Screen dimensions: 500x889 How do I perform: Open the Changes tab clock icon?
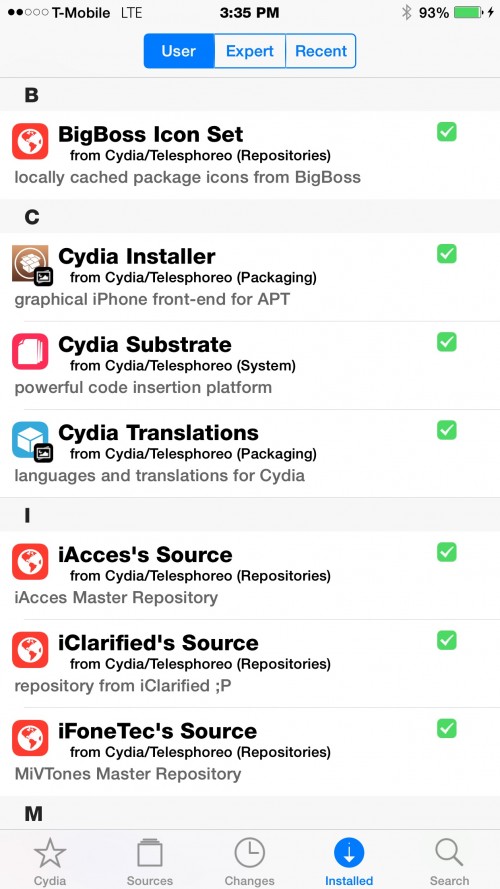coord(249,853)
